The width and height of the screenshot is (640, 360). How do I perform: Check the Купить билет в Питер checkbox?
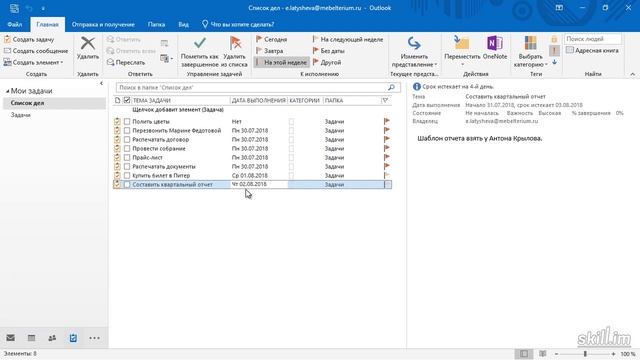tap(127, 176)
